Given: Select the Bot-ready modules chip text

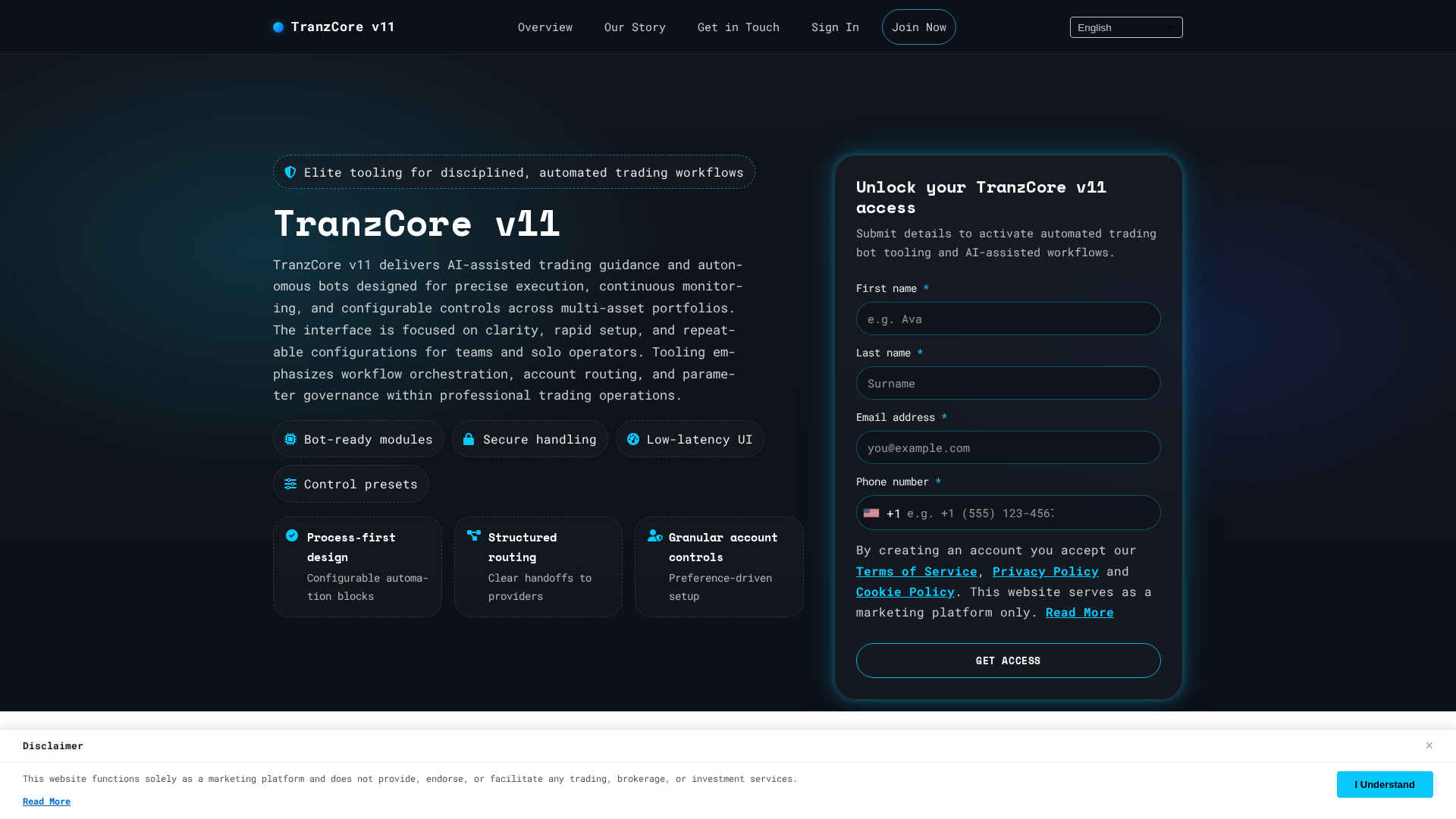Looking at the screenshot, I should coord(369,439).
